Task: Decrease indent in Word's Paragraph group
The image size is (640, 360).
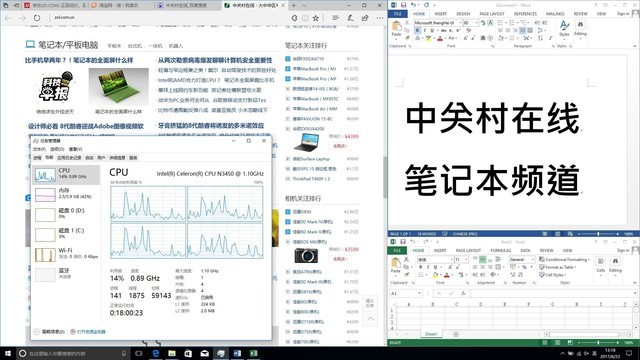Action: click(538, 23)
